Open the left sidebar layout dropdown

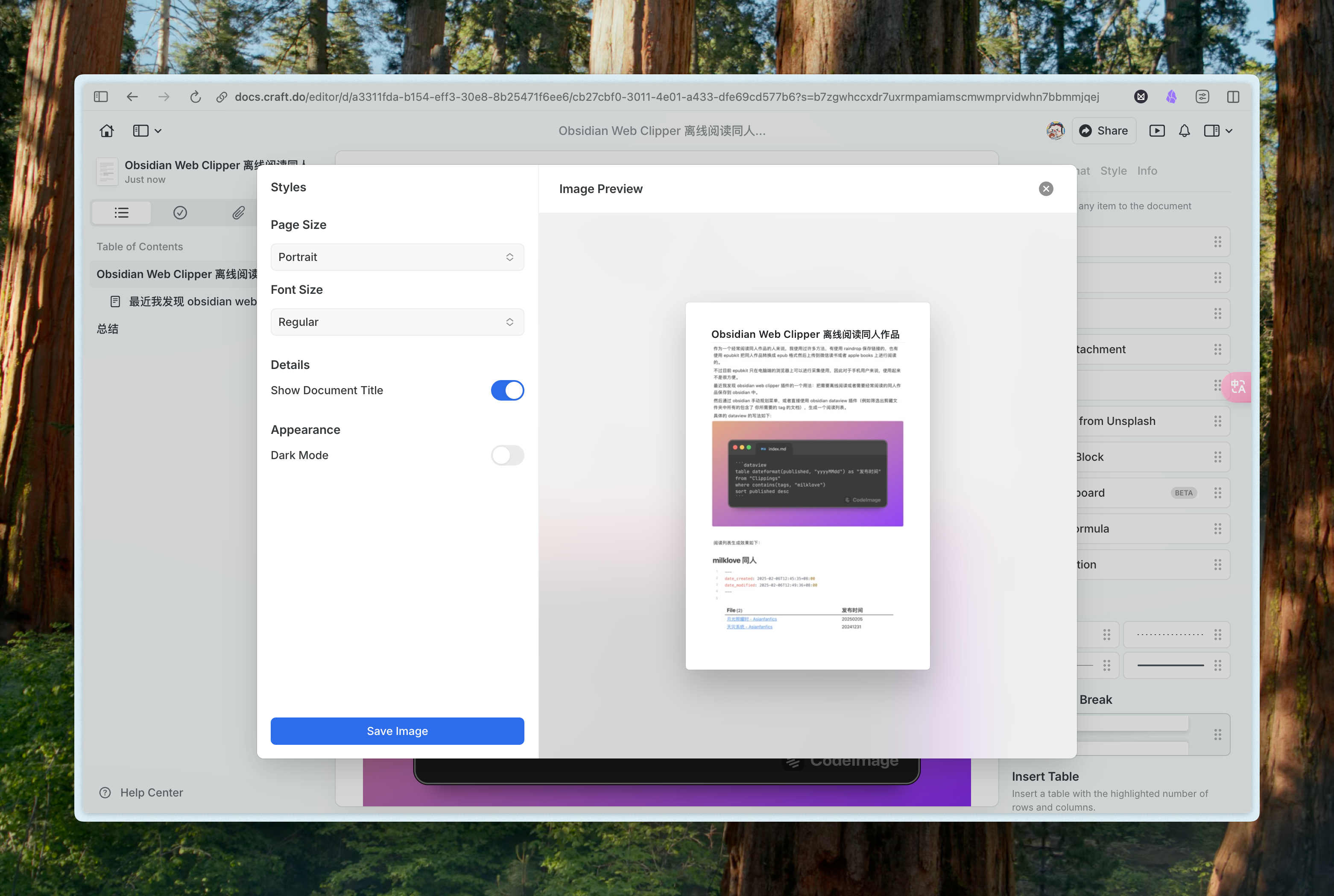click(x=147, y=131)
